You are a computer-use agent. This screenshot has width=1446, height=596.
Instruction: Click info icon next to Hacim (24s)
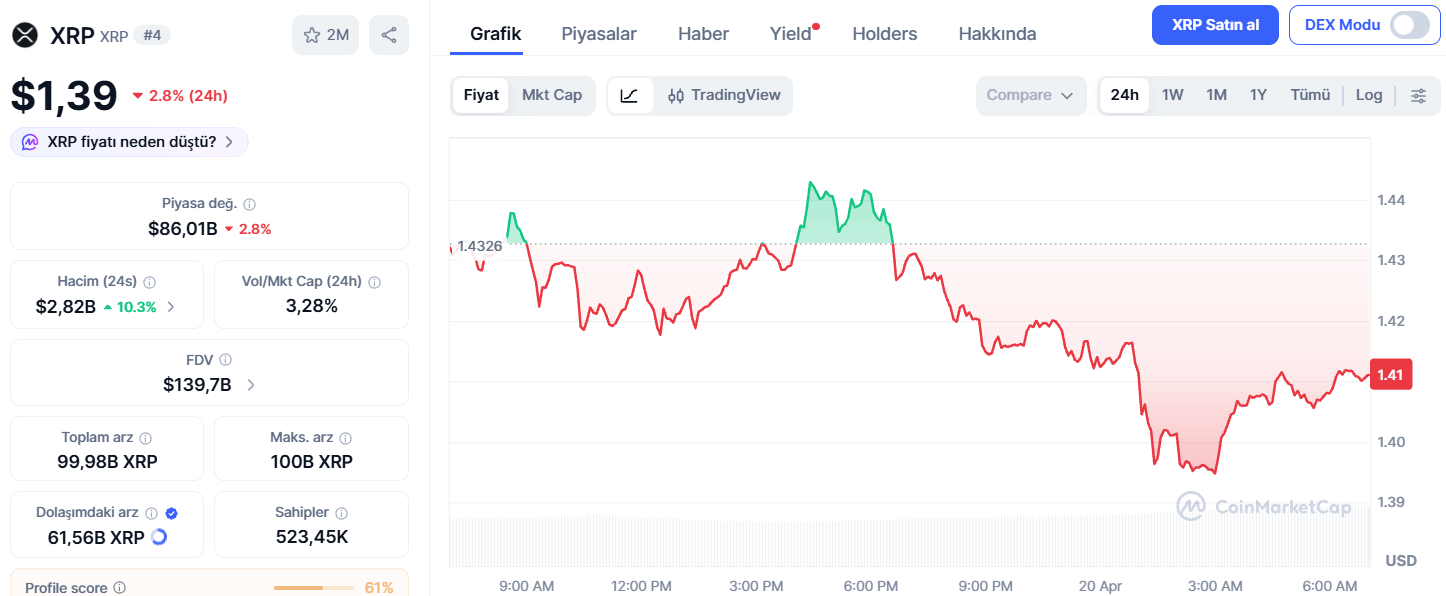150,282
